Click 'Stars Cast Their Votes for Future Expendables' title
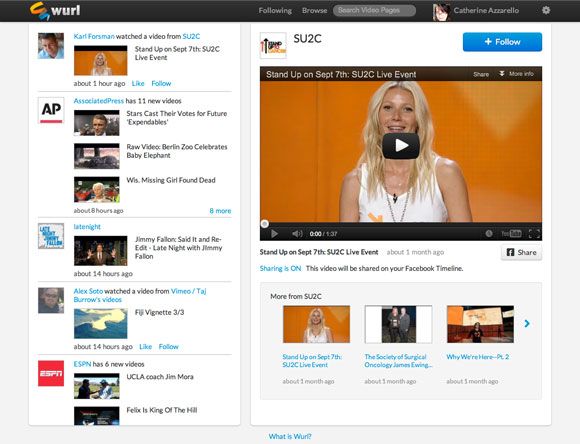The height and width of the screenshot is (444, 580). (x=177, y=118)
